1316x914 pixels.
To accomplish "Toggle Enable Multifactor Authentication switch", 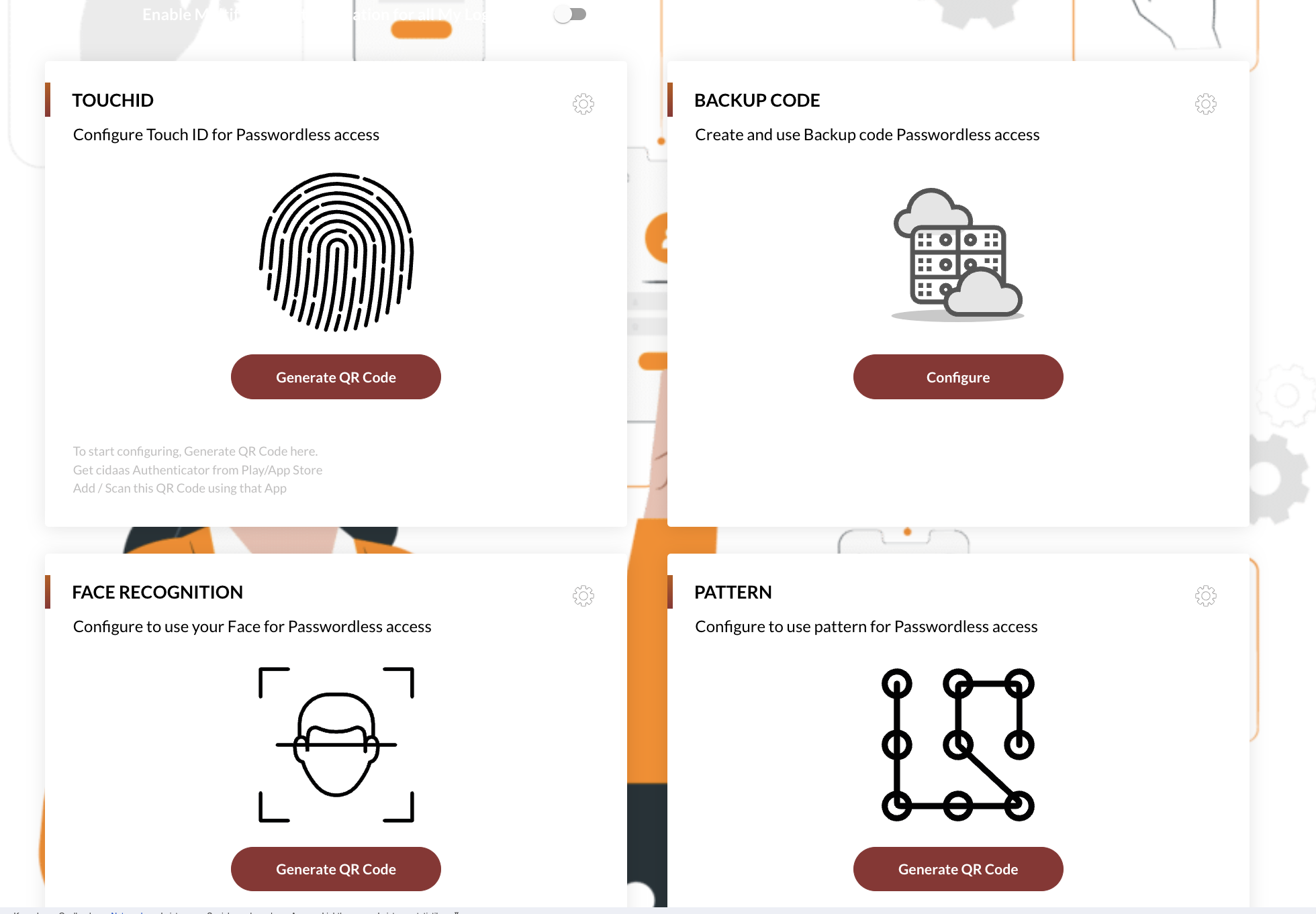I will point(570,14).
